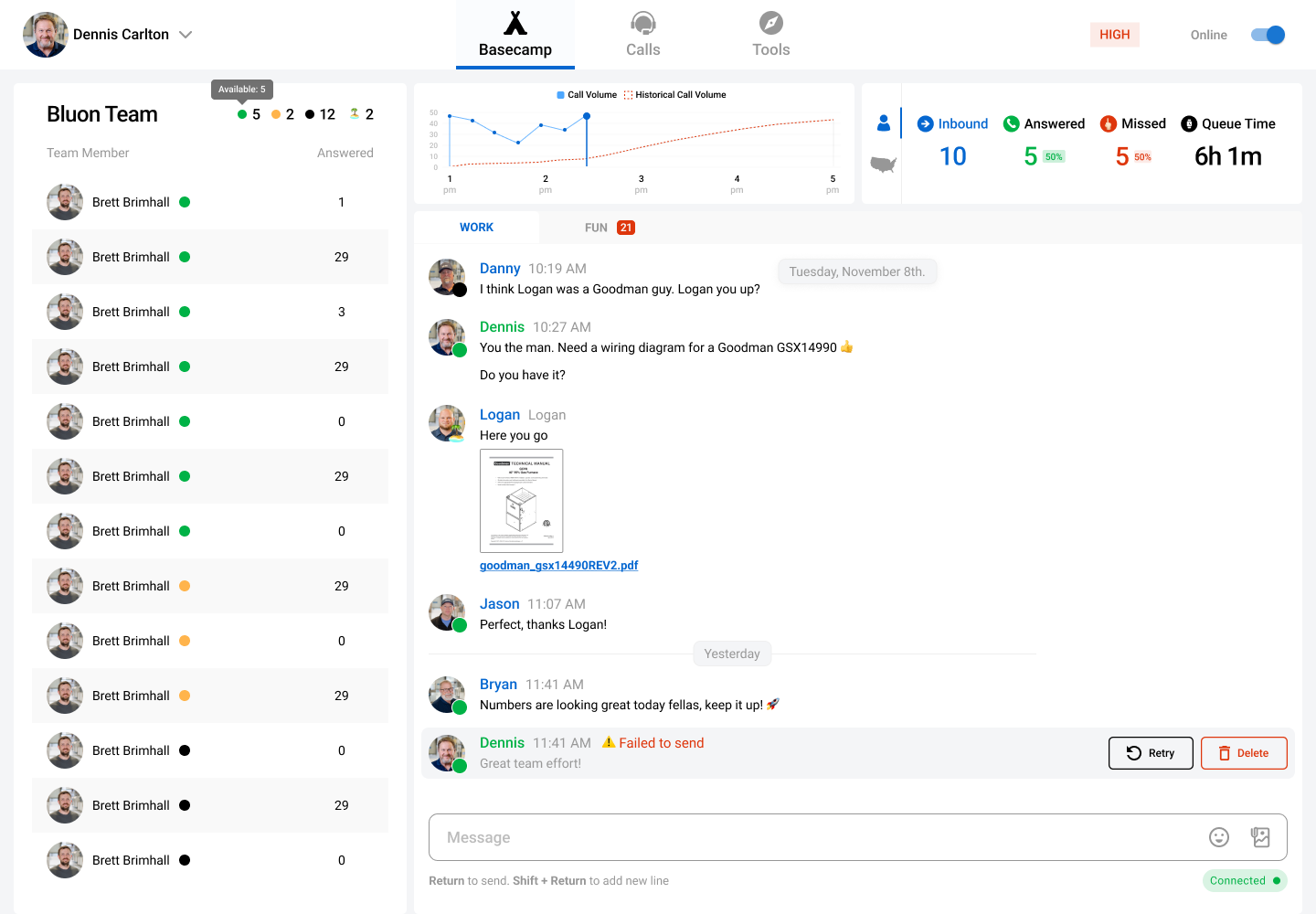This screenshot has height=914, width=1316.
Task: Delete the failed message
Action: (1244, 753)
